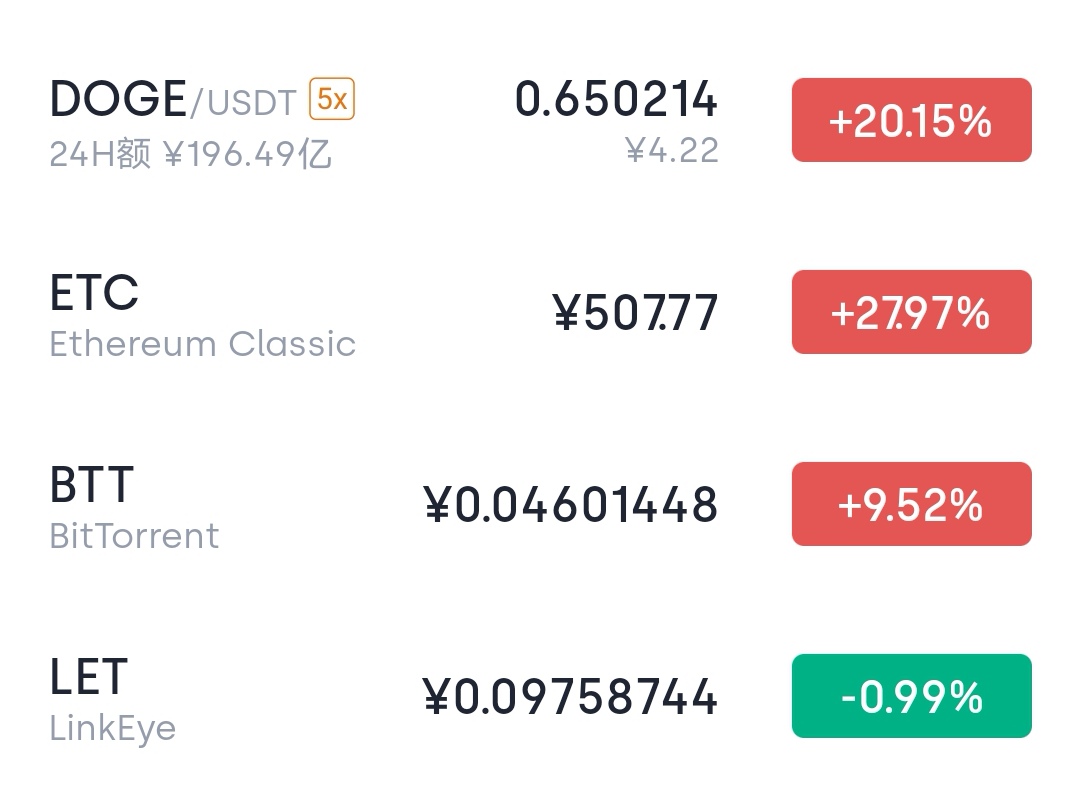Click the ETC price ¥507.77
The width and height of the screenshot is (1080, 802).
635,313
